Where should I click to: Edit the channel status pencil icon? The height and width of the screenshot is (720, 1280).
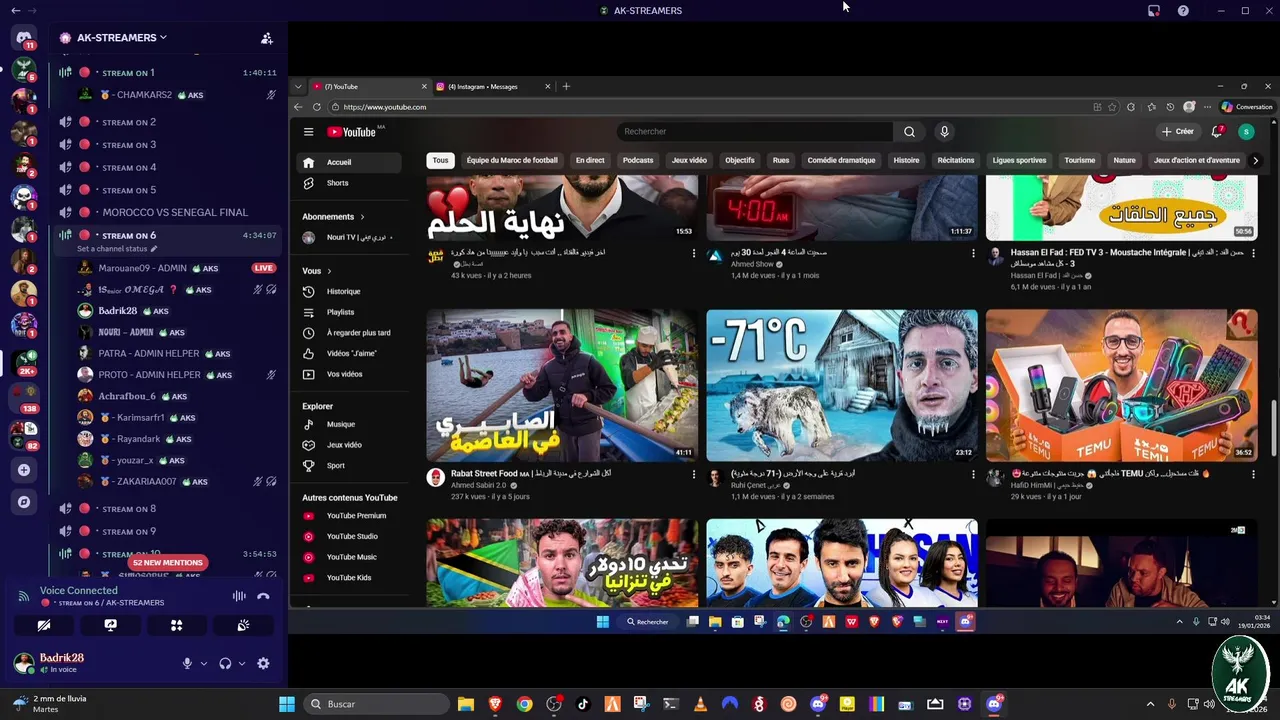[x=154, y=248]
